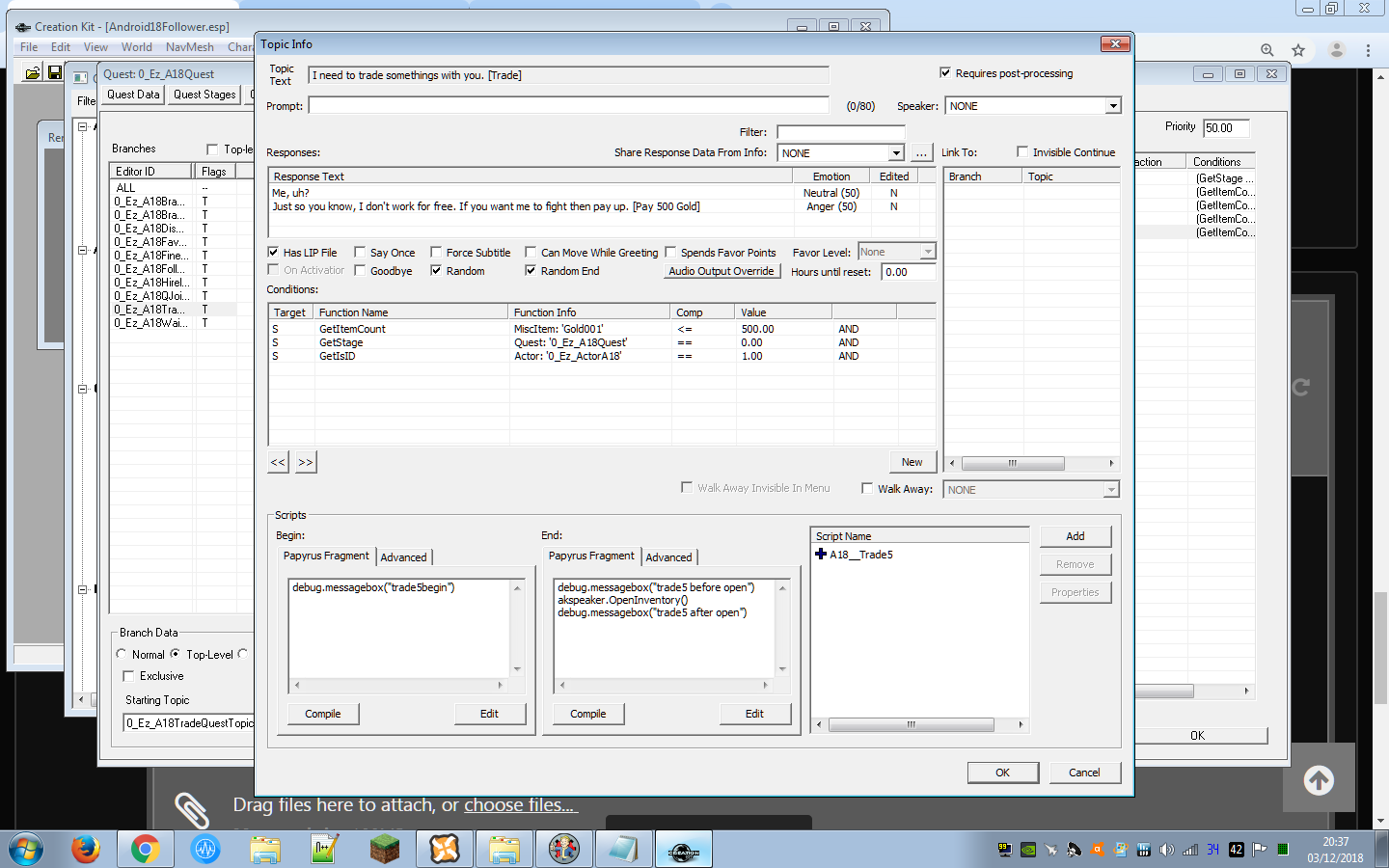Open the orange pinwheel taskbar app
Image resolution: width=1389 pixels, height=868 pixels.
click(445, 850)
